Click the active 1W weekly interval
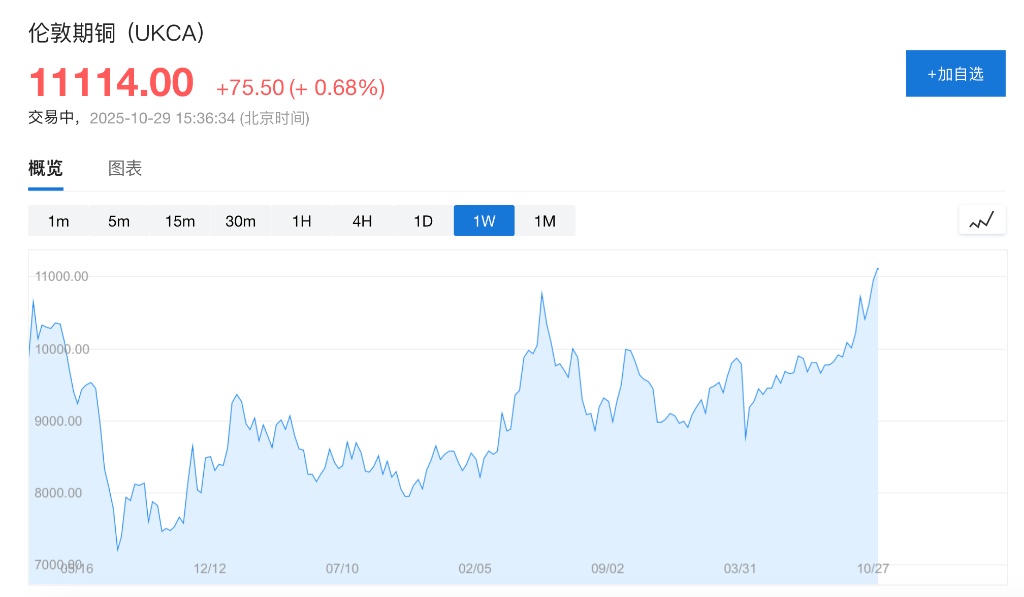 [484, 221]
